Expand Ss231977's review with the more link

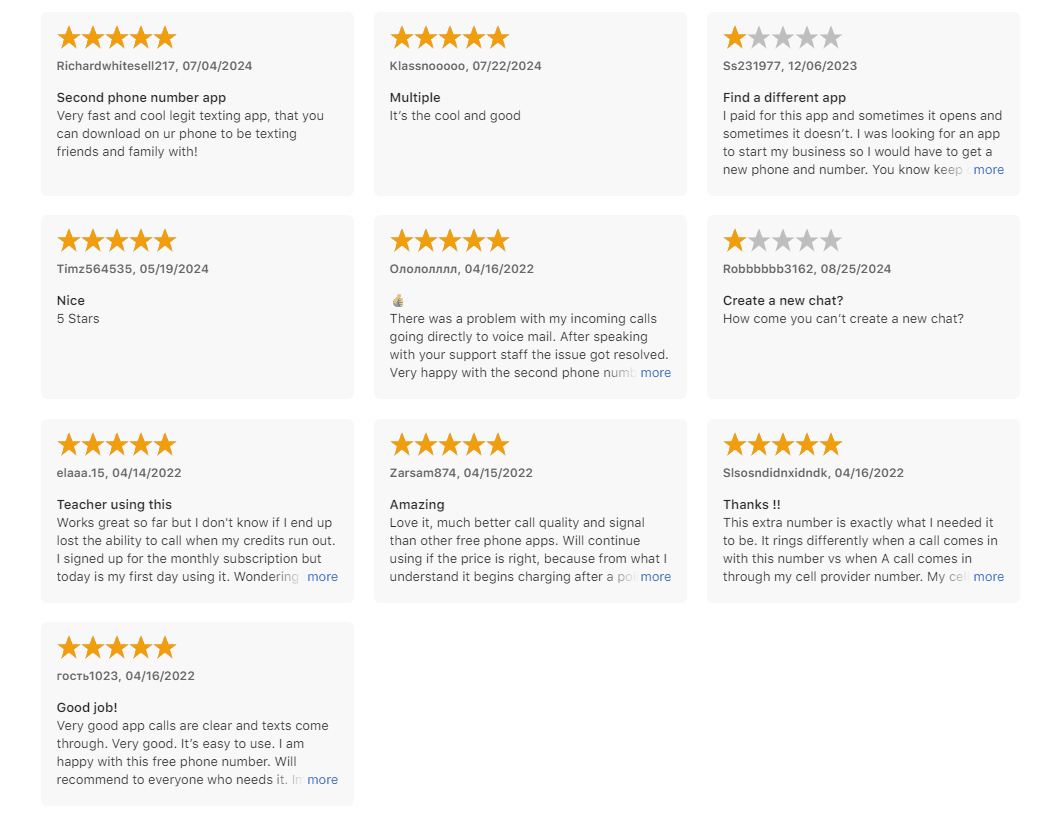click(x=988, y=170)
